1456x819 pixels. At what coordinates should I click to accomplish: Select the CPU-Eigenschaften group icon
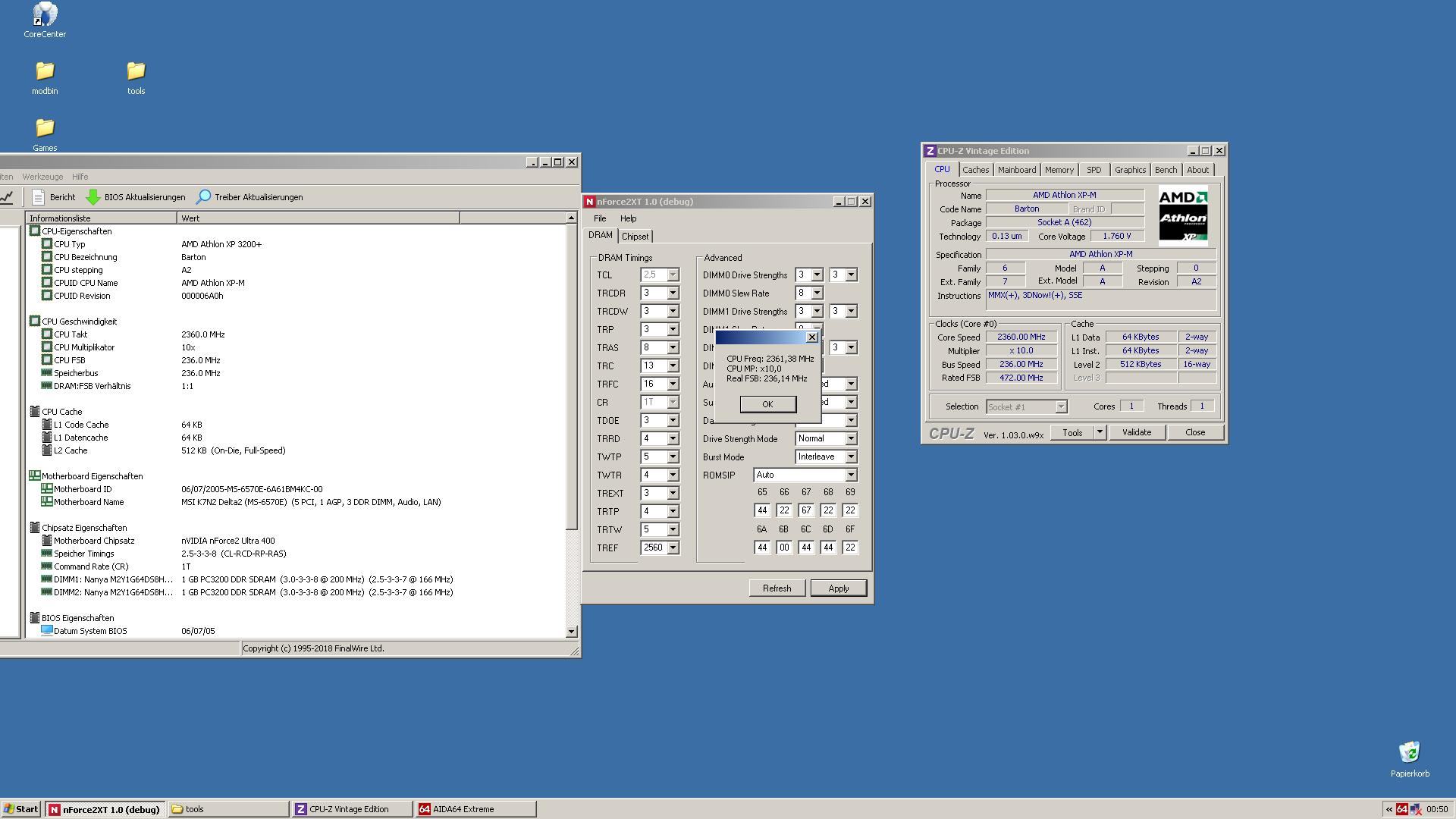click(35, 231)
